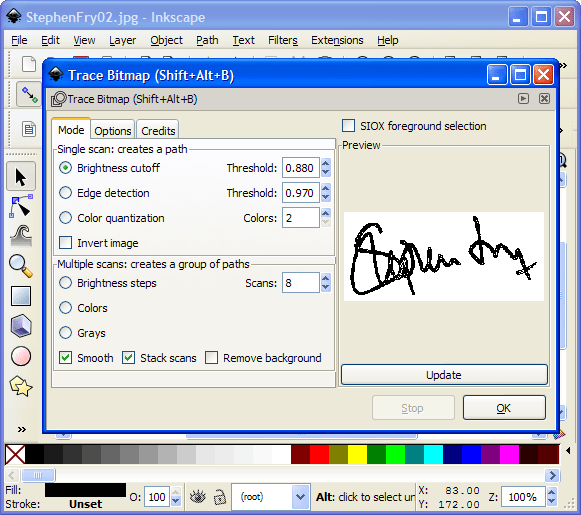This screenshot has width=581, height=515.
Task: Open the Object menu
Action: (166, 40)
